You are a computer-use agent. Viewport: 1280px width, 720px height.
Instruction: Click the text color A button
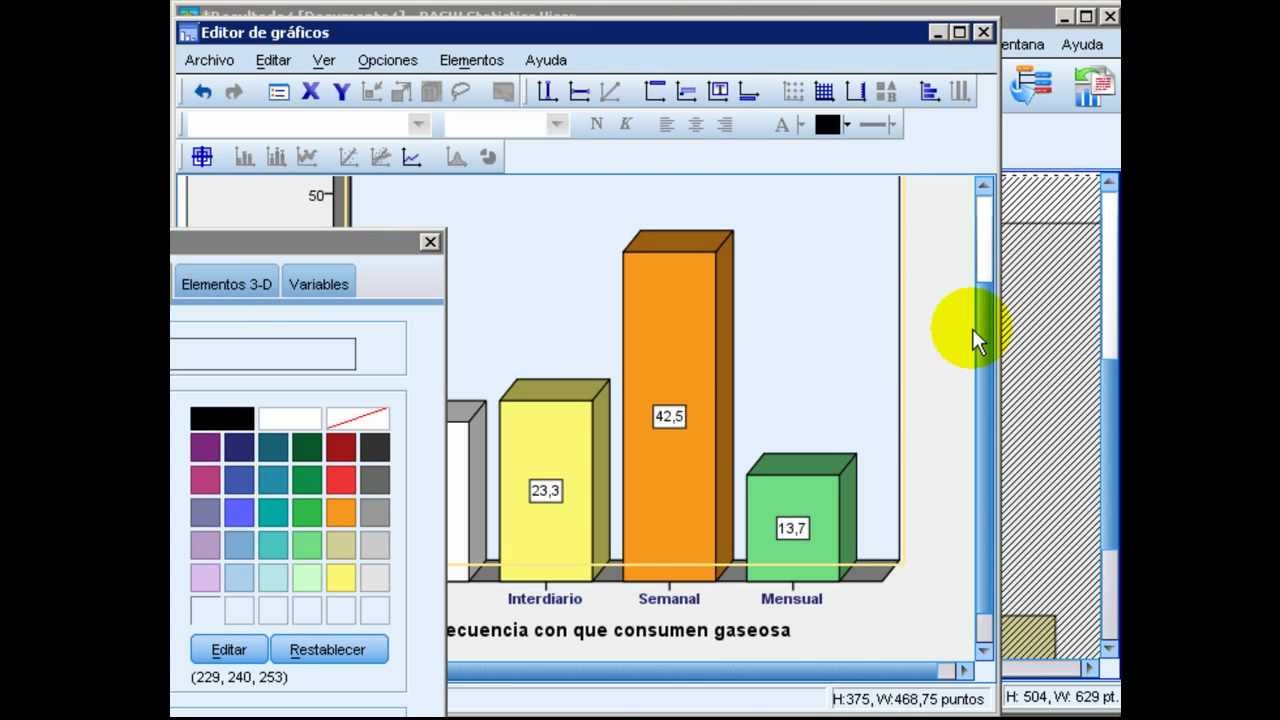click(x=782, y=125)
